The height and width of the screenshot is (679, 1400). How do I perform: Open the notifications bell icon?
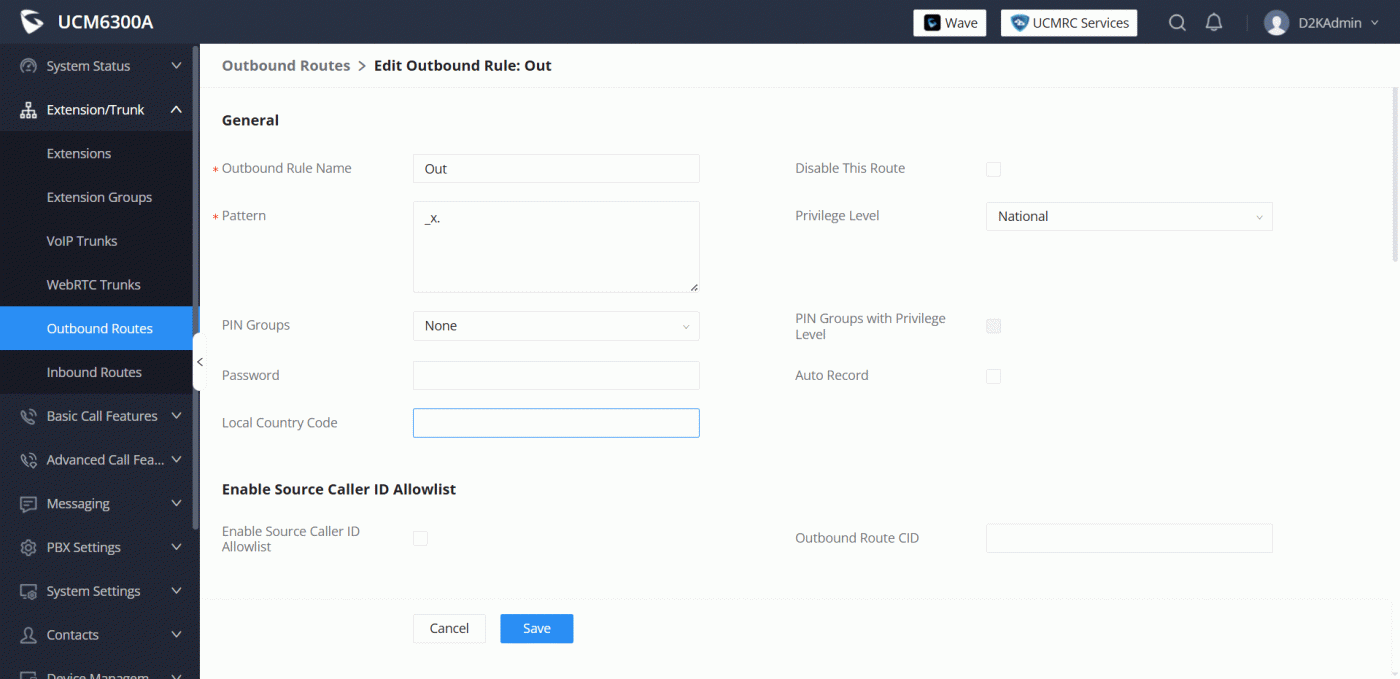tap(1214, 23)
